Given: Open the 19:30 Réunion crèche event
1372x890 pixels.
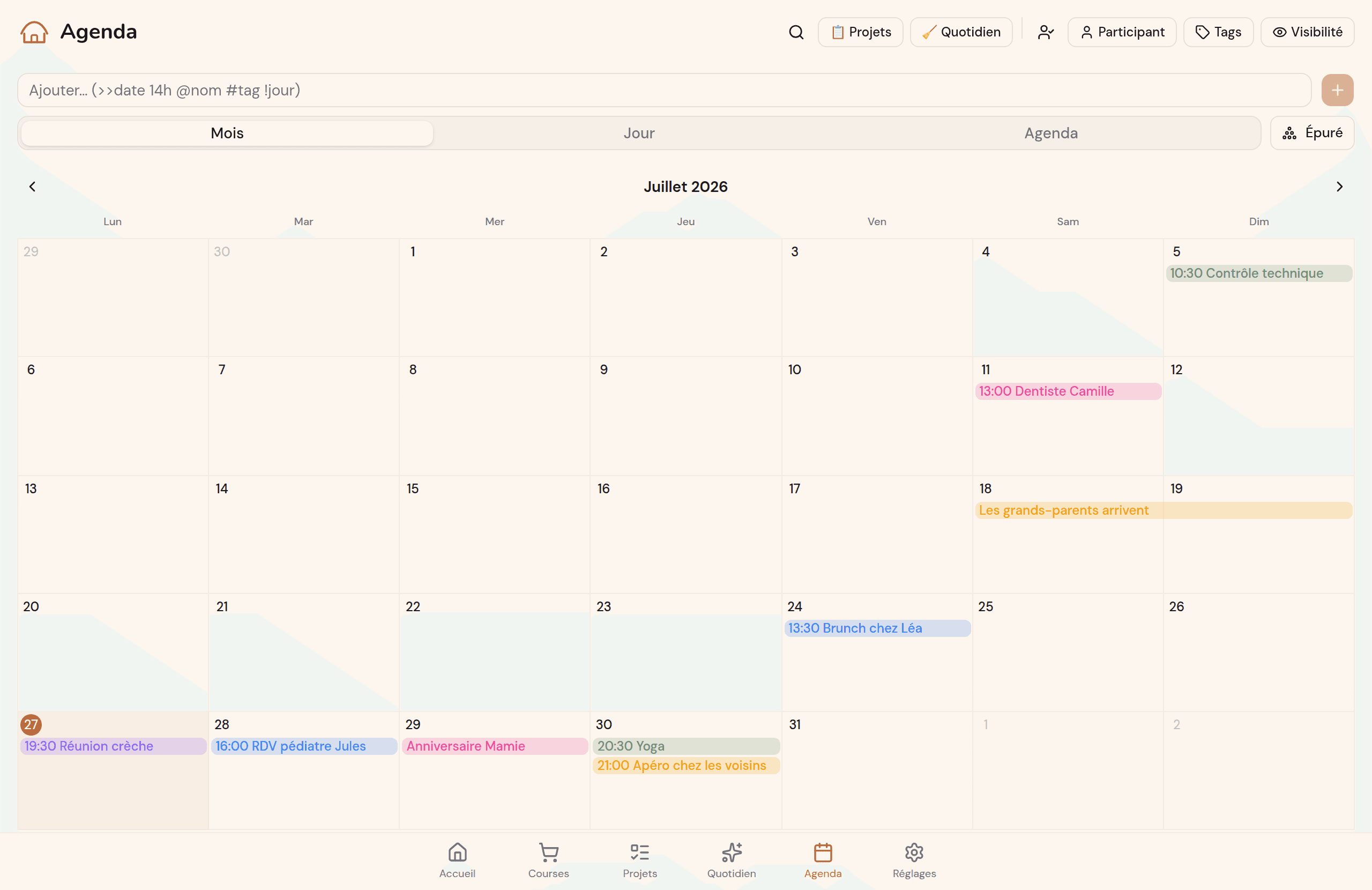Looking at the screenshot, I should pos(113,746).
